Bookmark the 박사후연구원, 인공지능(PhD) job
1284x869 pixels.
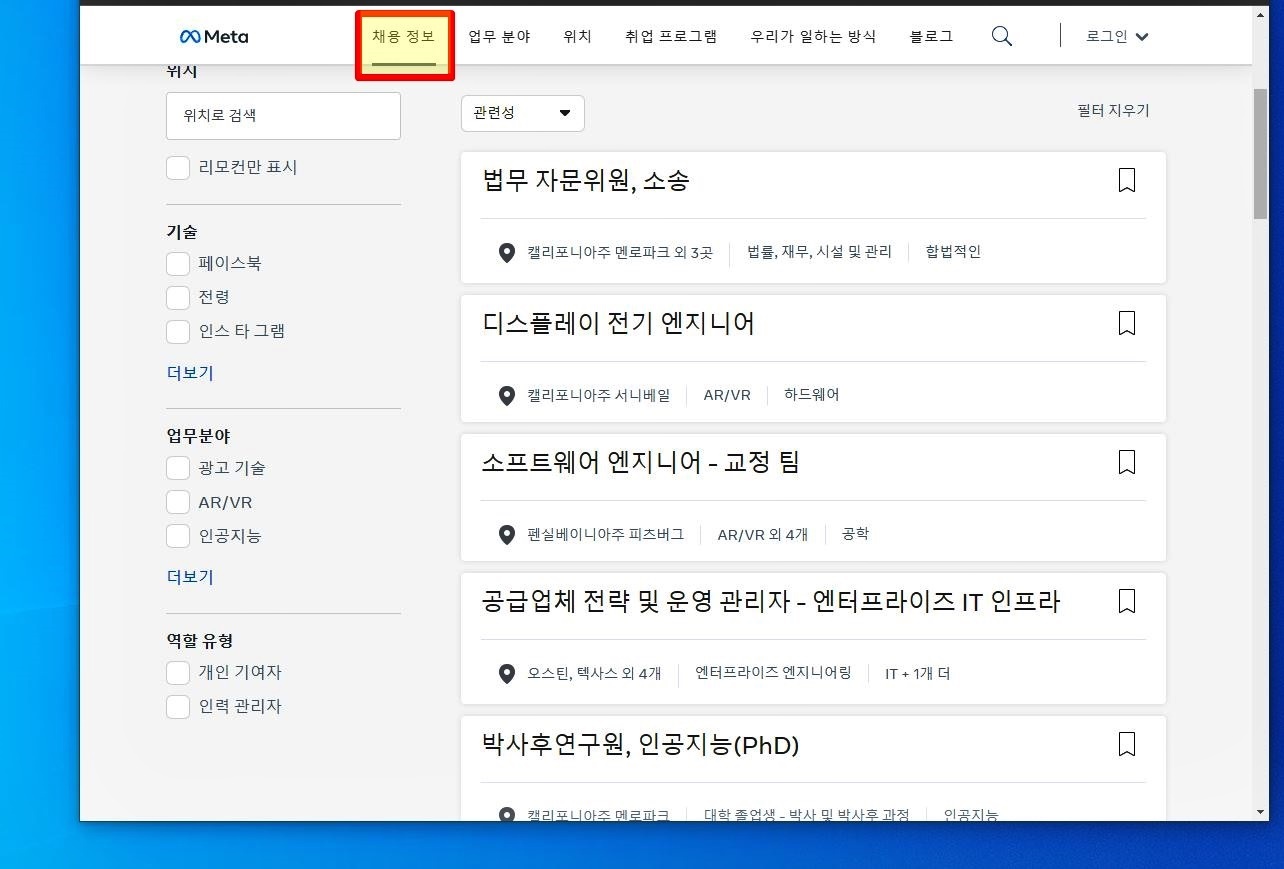(x=1127, y=744)
